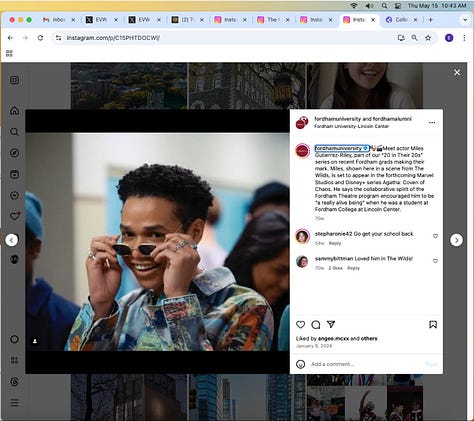Viewport: 474px width, 421px height.
Task: Click zoom magnifier icon in address bar
Action: click(414, 38)
